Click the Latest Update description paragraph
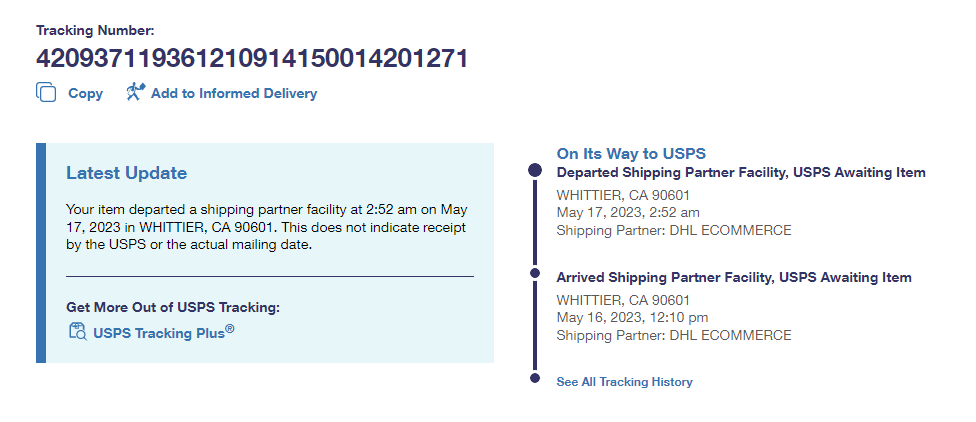The height and width of the screenshot is (422, 976). coord(265,228)
